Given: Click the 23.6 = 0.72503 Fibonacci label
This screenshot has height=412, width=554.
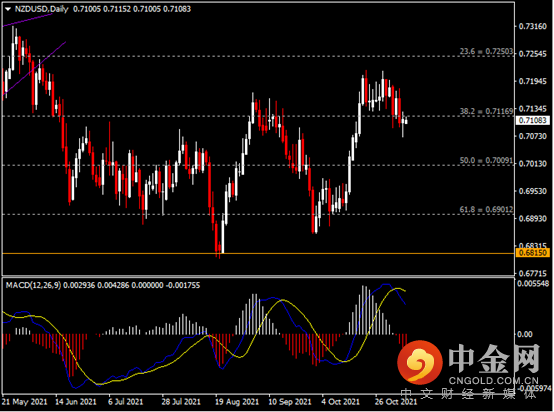Looking at the screenshot, I should click(486, 51).
